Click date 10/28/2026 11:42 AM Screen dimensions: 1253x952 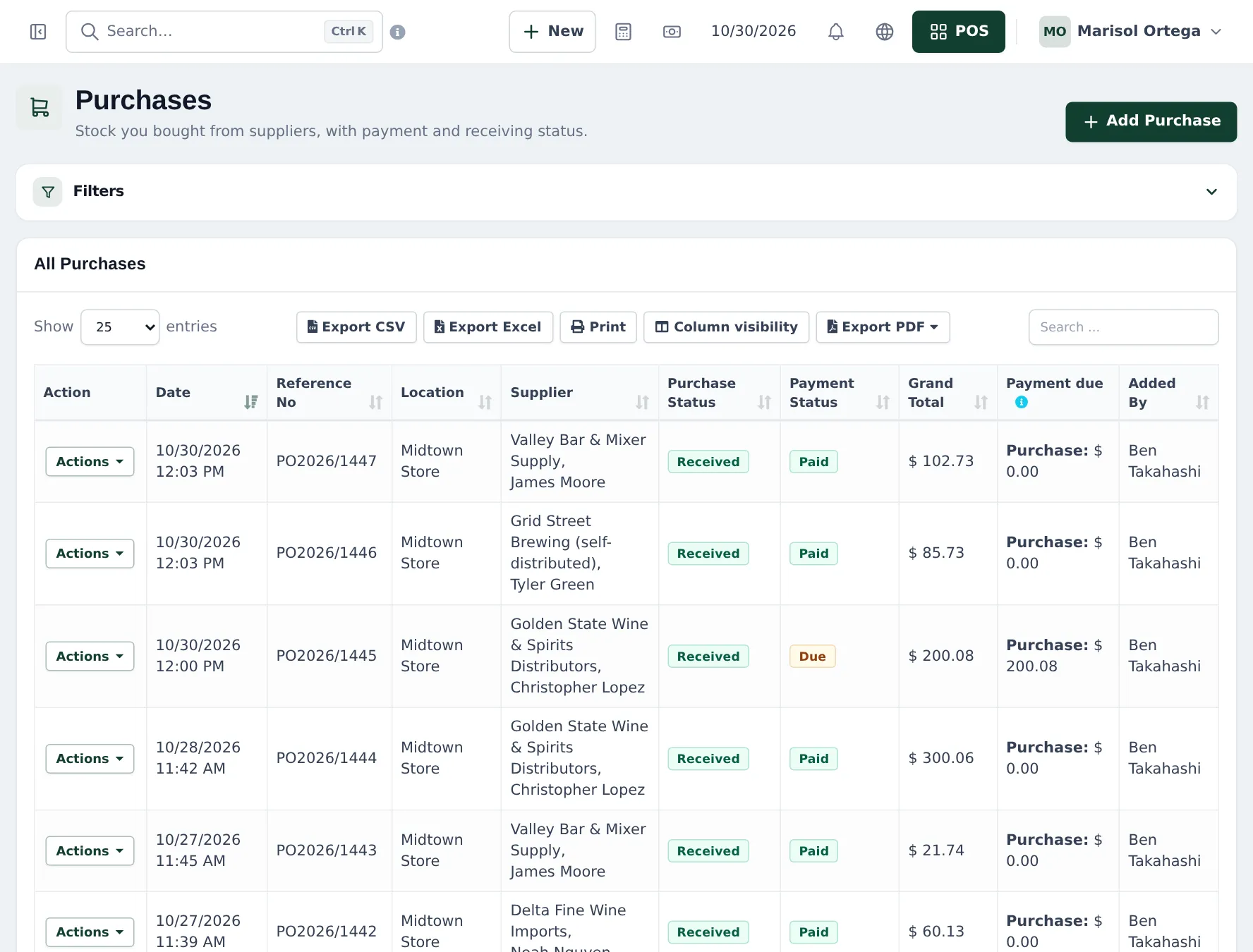tap(198, 758)
